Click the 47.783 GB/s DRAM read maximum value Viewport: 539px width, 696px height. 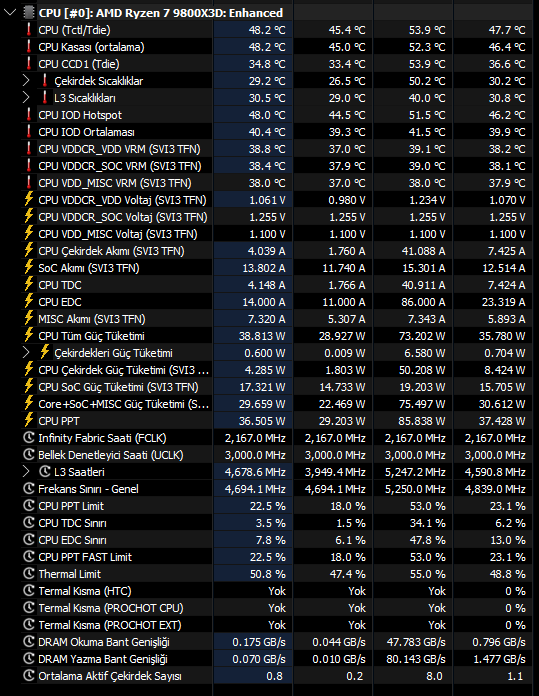point(416,642)
